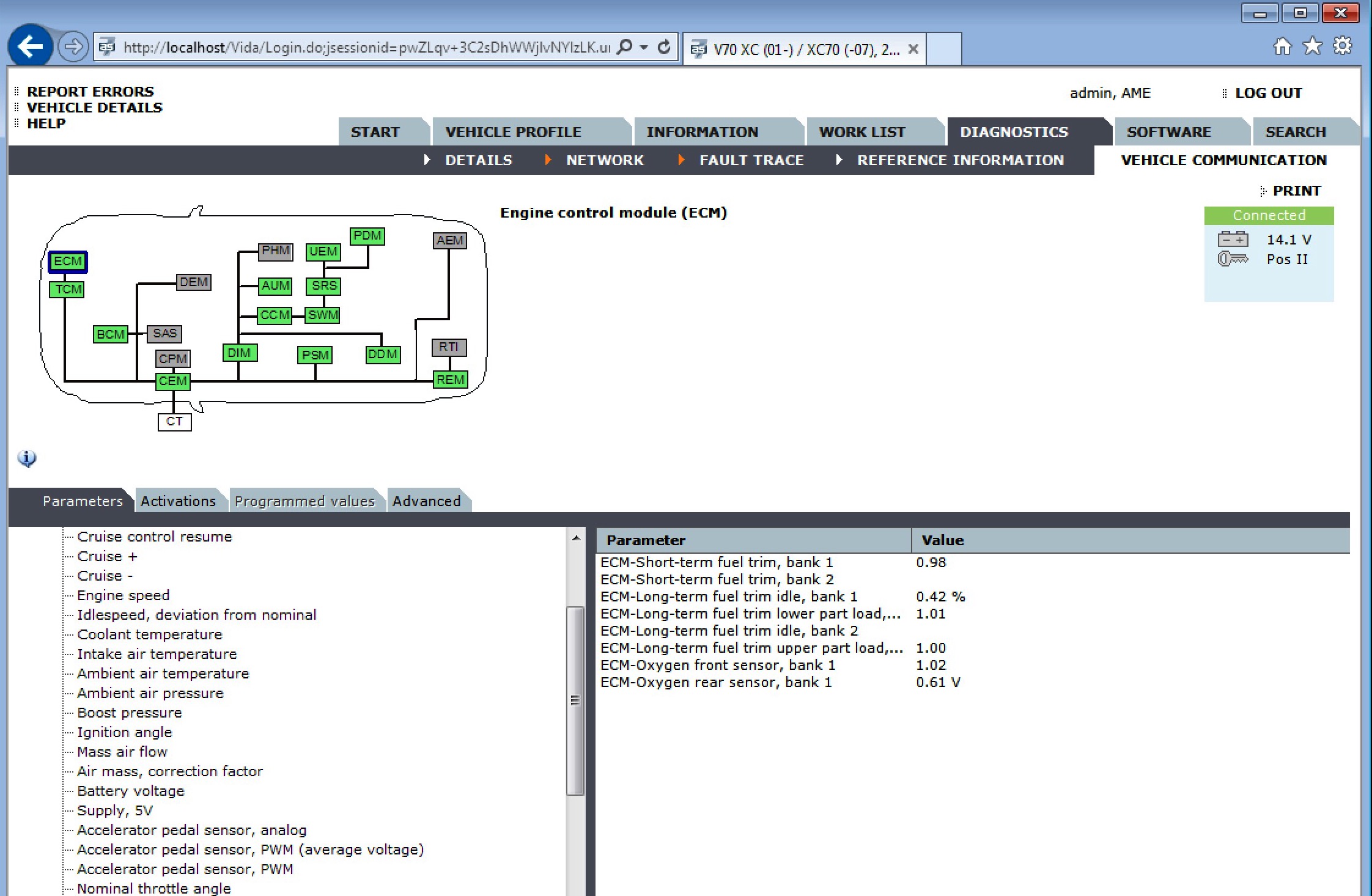Select the CEM module box in the diagram

coord(173,381)
